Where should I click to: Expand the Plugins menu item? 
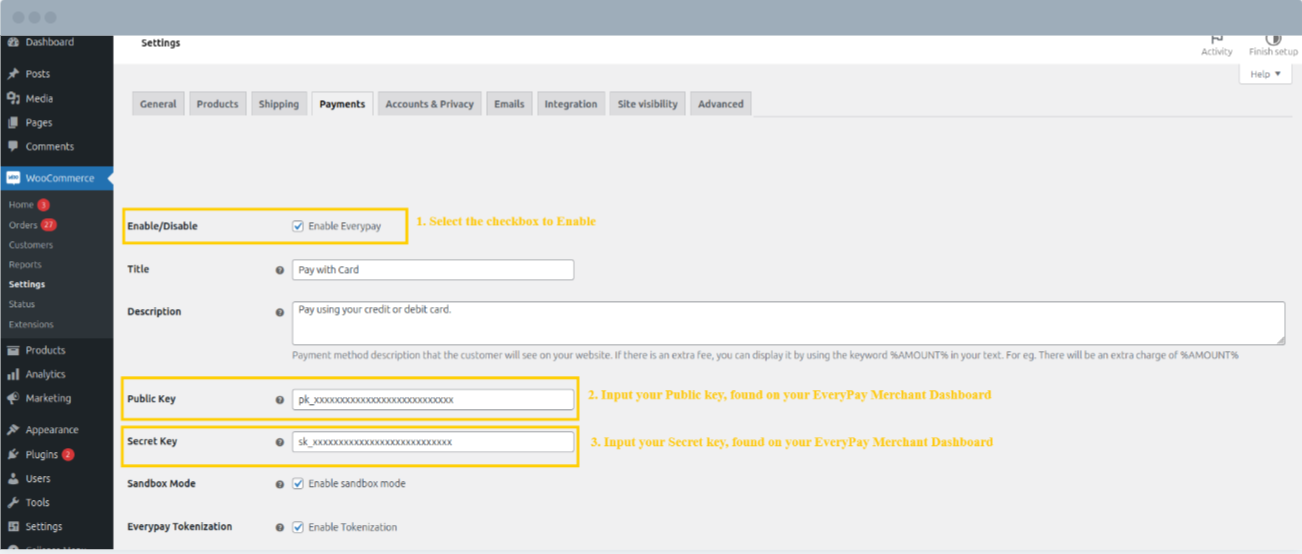coord(41,454)
